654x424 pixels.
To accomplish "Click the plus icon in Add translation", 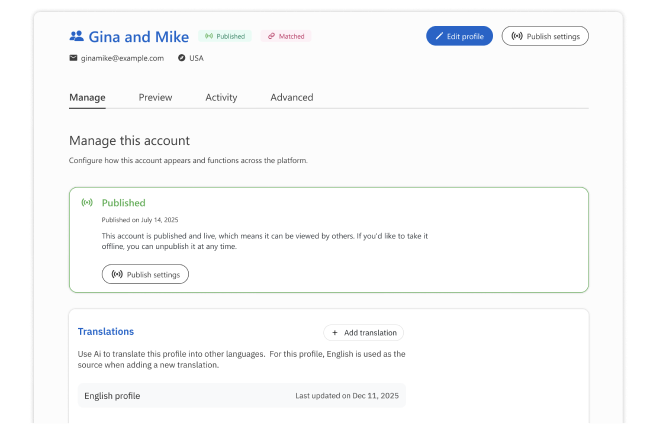I will pos(335,333).
